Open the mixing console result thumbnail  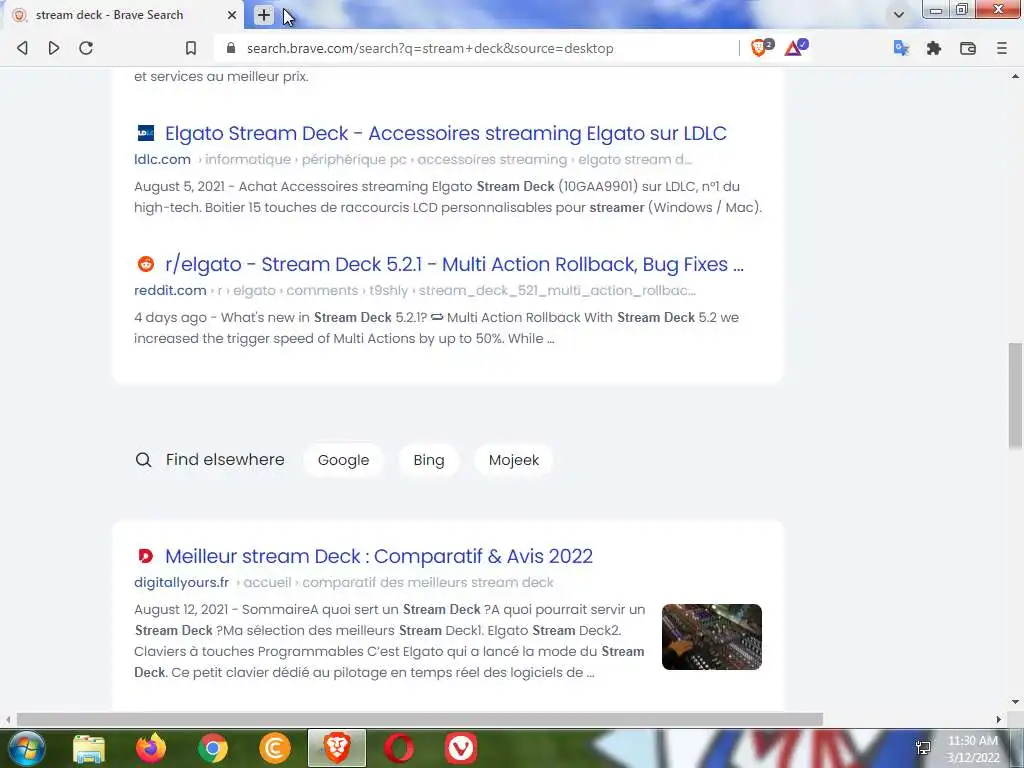pos(712,637)
